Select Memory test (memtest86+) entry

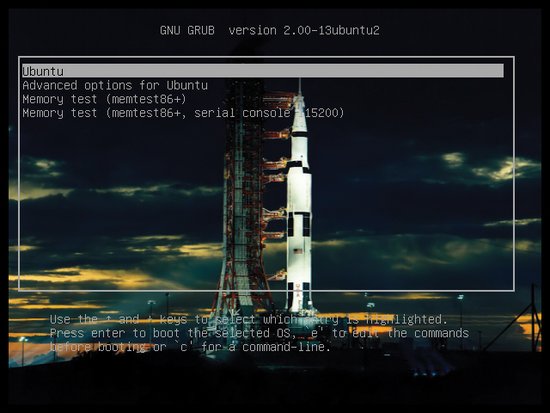104,99
